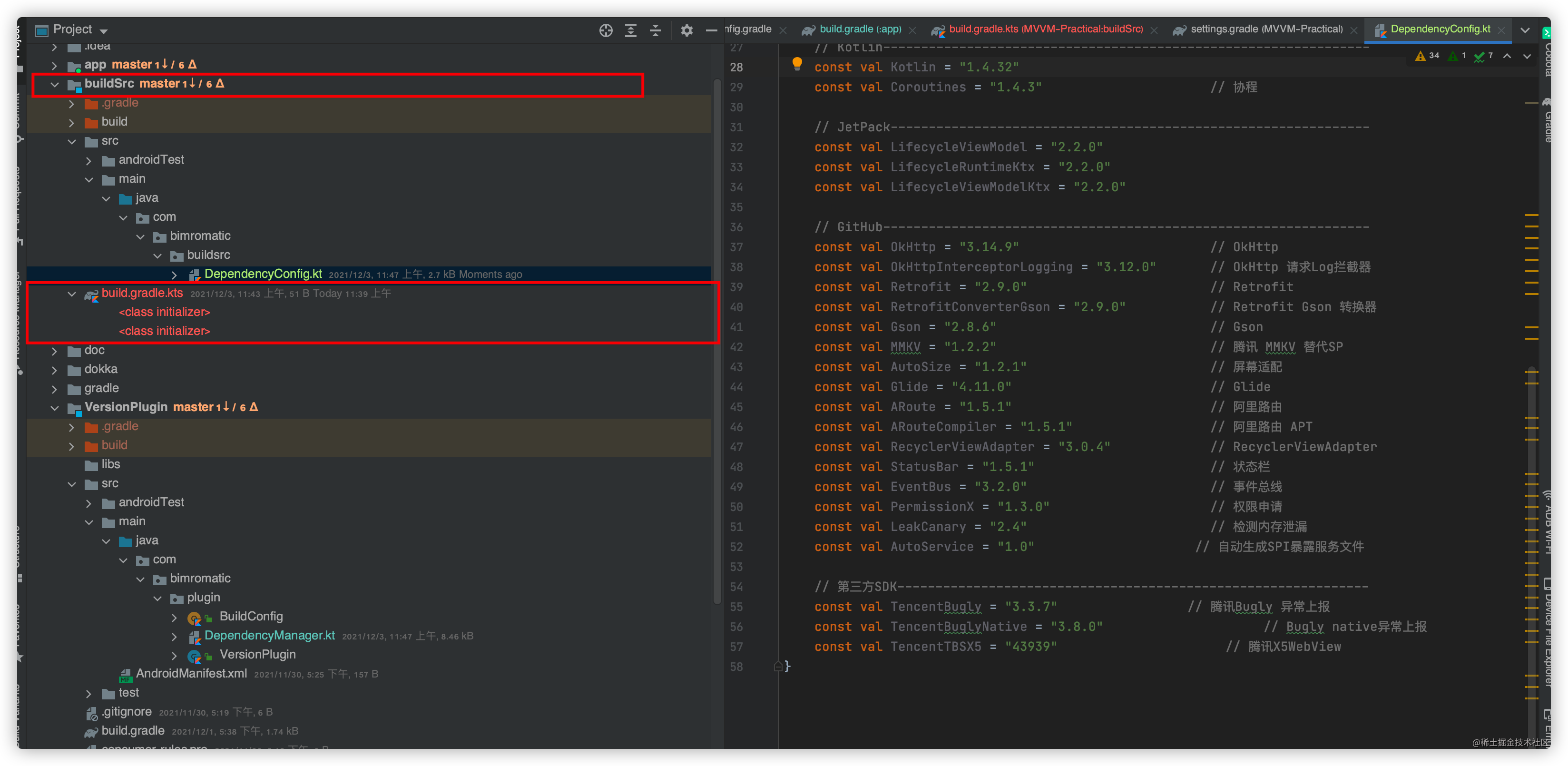Expand the BuildConfig class node

[174, 618]
